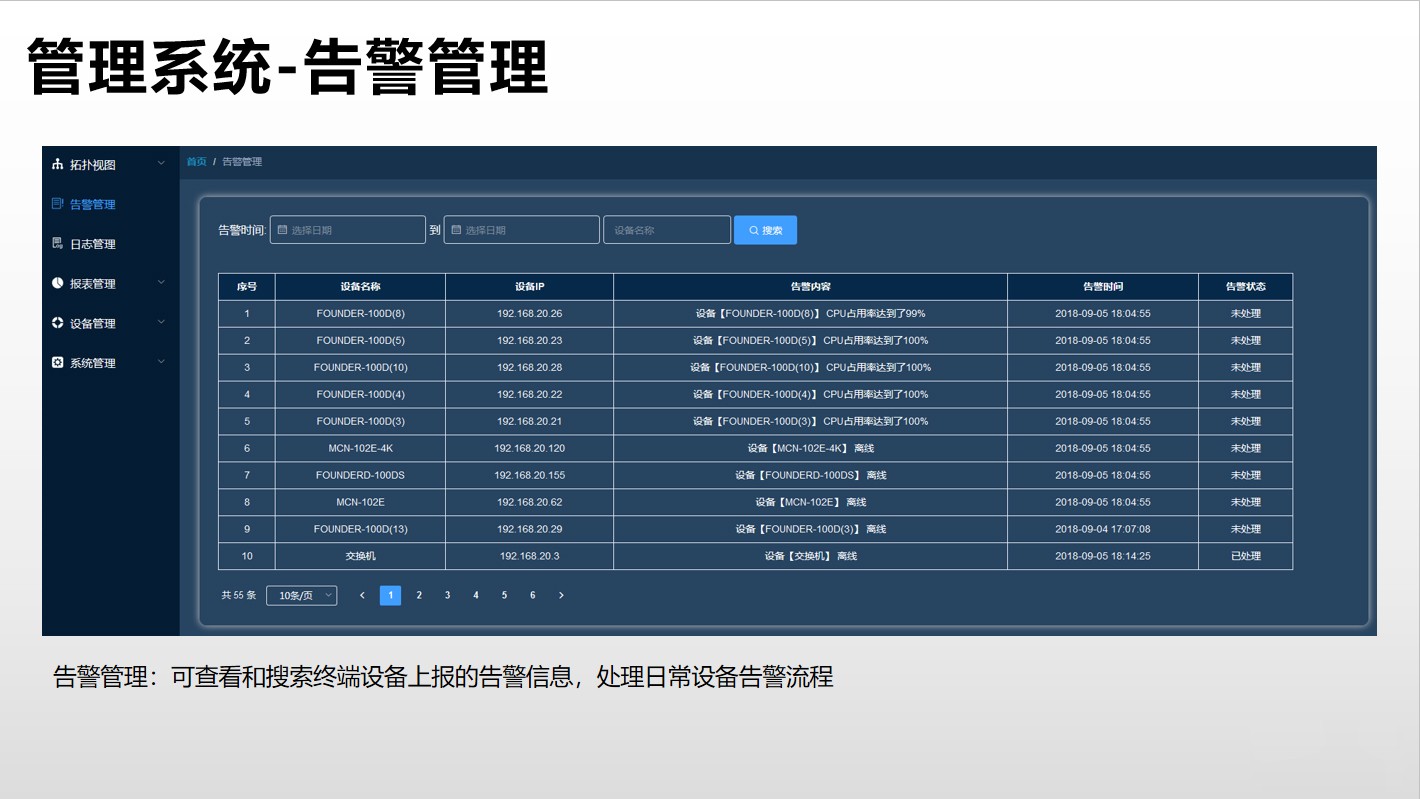Image resolution: width=1420 pixels, height=799 pixels.
Task: Expand the 报表管理 menu chevron
Action: tap(161, 283)
